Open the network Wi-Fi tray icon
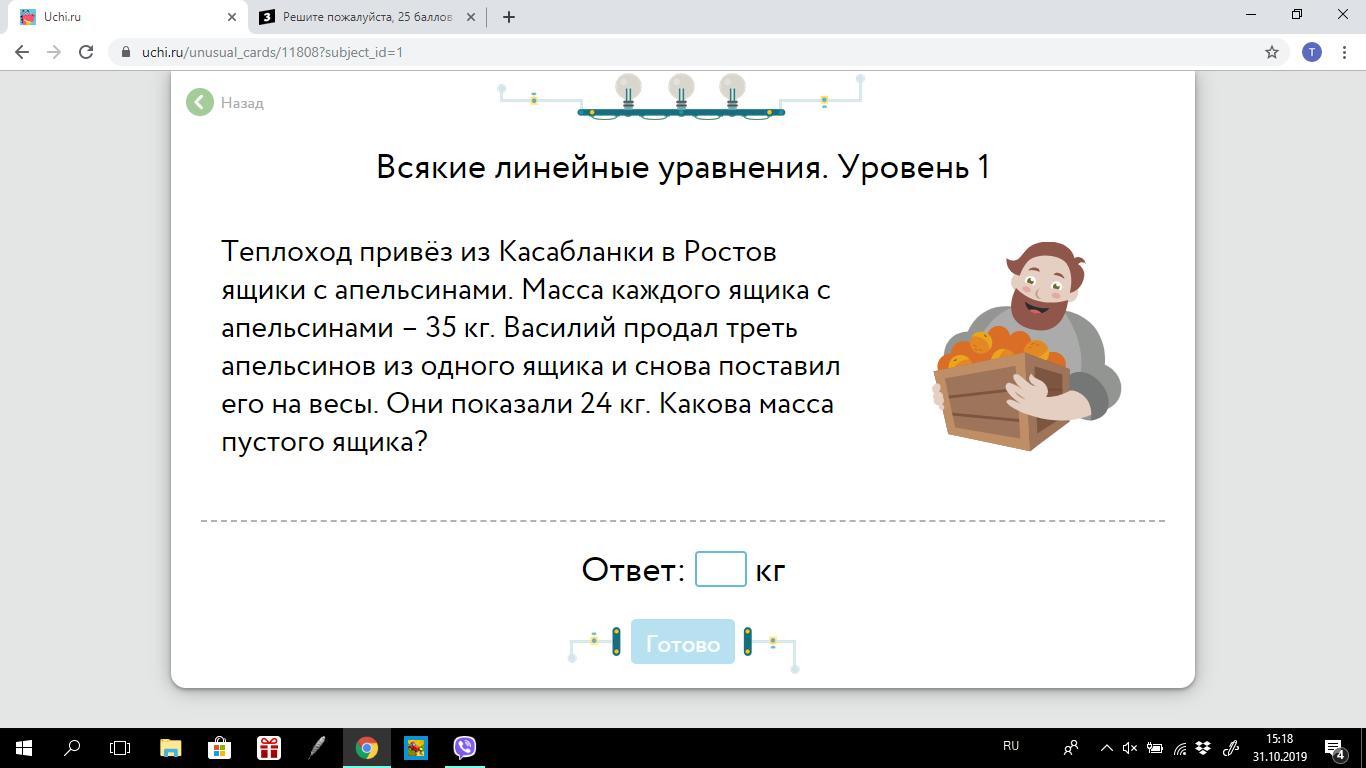This screenshot has height=768, width=1366. tap(1180, 747)
